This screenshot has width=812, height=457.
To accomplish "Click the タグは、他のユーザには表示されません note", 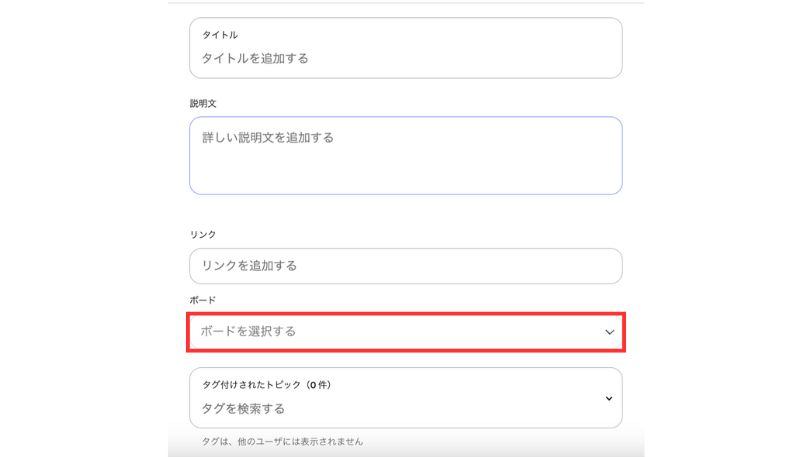I will 282,441.
